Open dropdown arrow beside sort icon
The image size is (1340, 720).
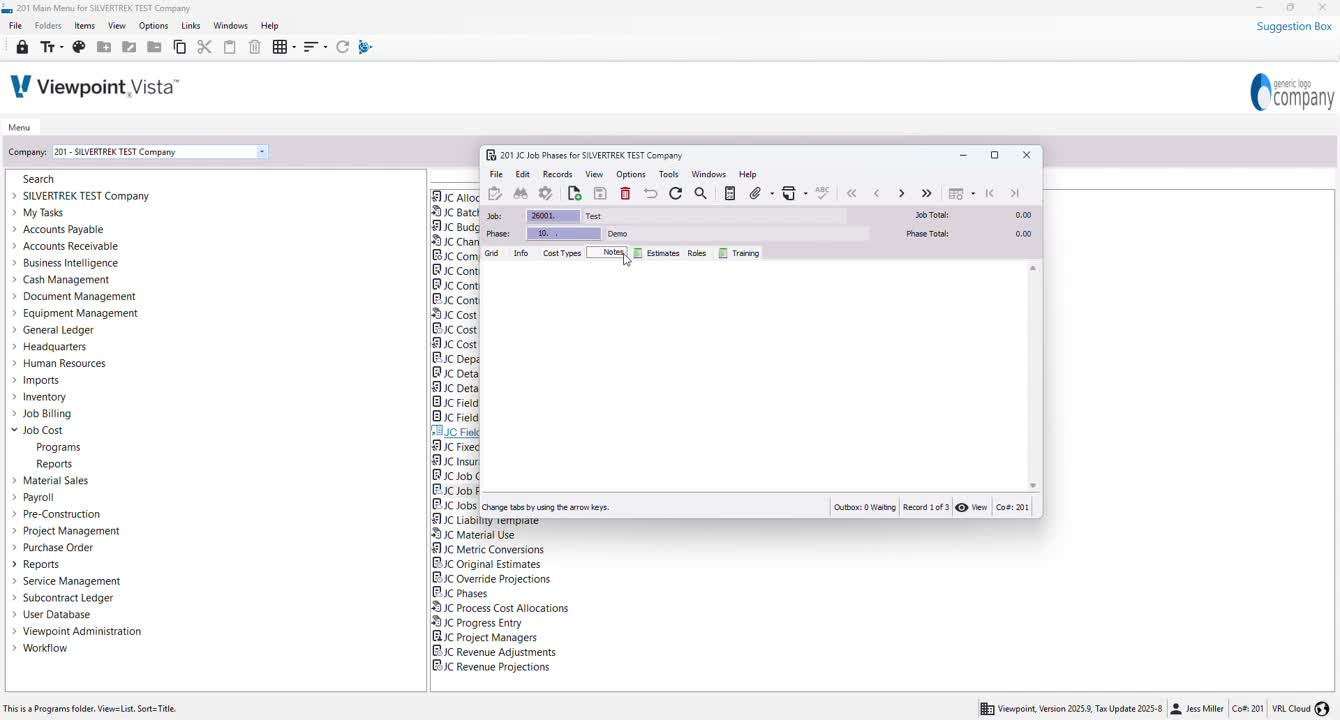(x=325, y=47)
